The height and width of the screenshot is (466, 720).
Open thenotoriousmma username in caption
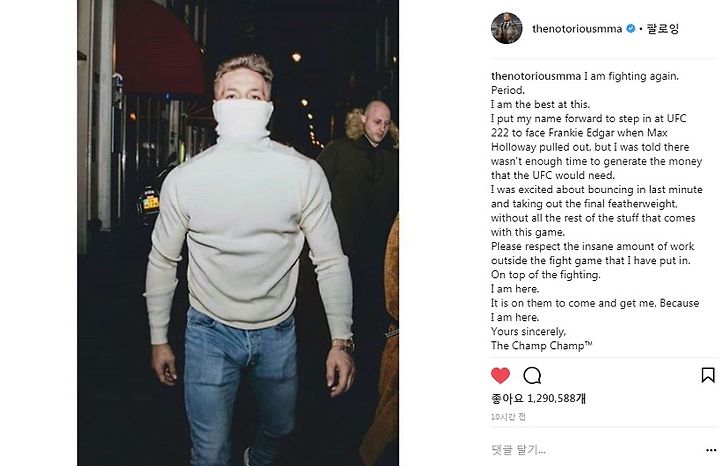(x=536, y=76)
